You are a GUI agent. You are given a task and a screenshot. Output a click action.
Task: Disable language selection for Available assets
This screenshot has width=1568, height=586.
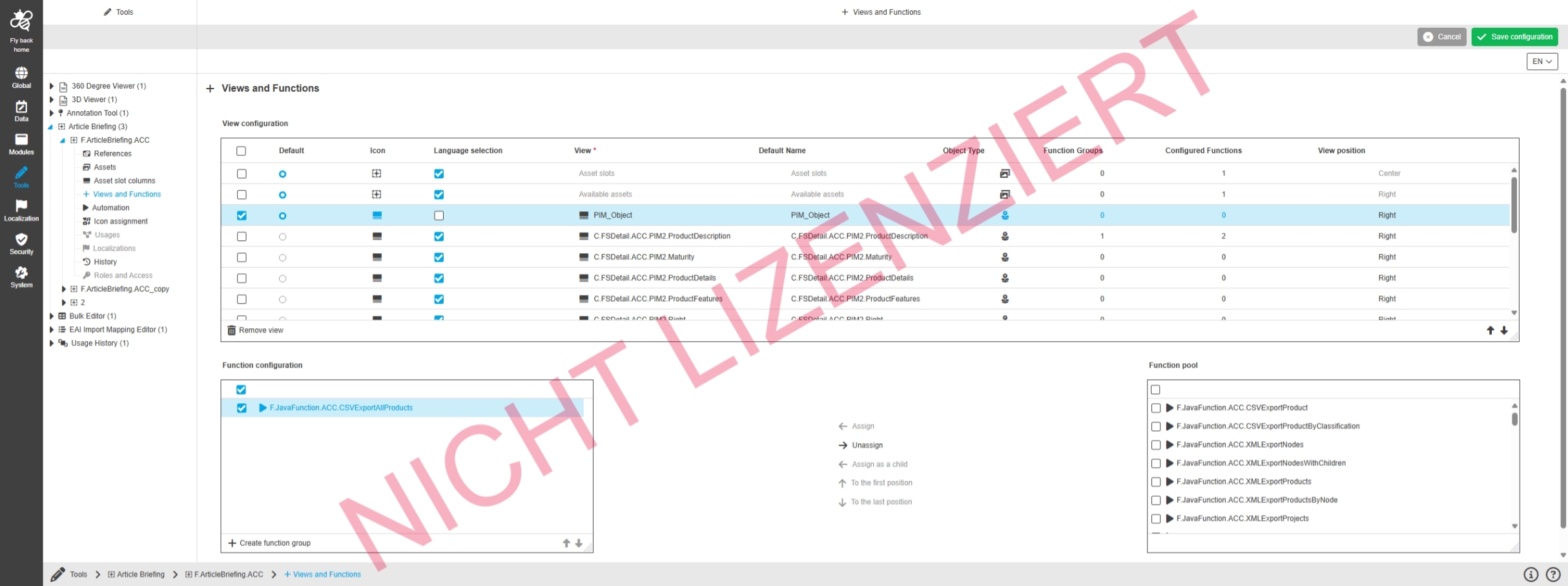439,194
